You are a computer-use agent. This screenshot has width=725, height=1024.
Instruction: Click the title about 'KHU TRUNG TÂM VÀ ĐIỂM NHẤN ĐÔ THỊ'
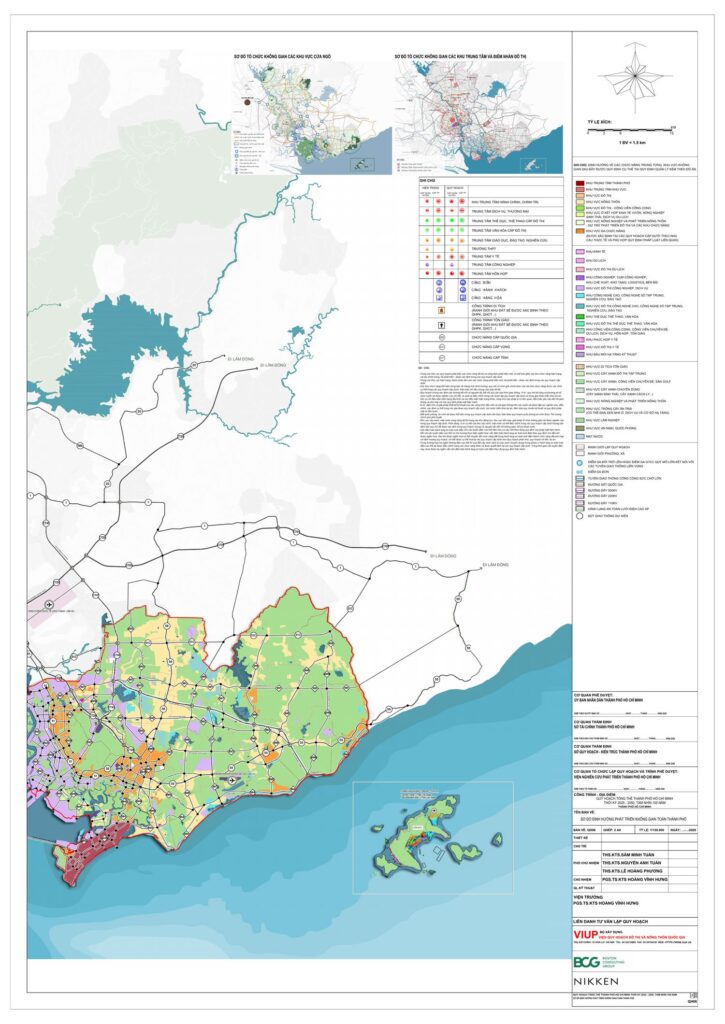click(461, 57)
